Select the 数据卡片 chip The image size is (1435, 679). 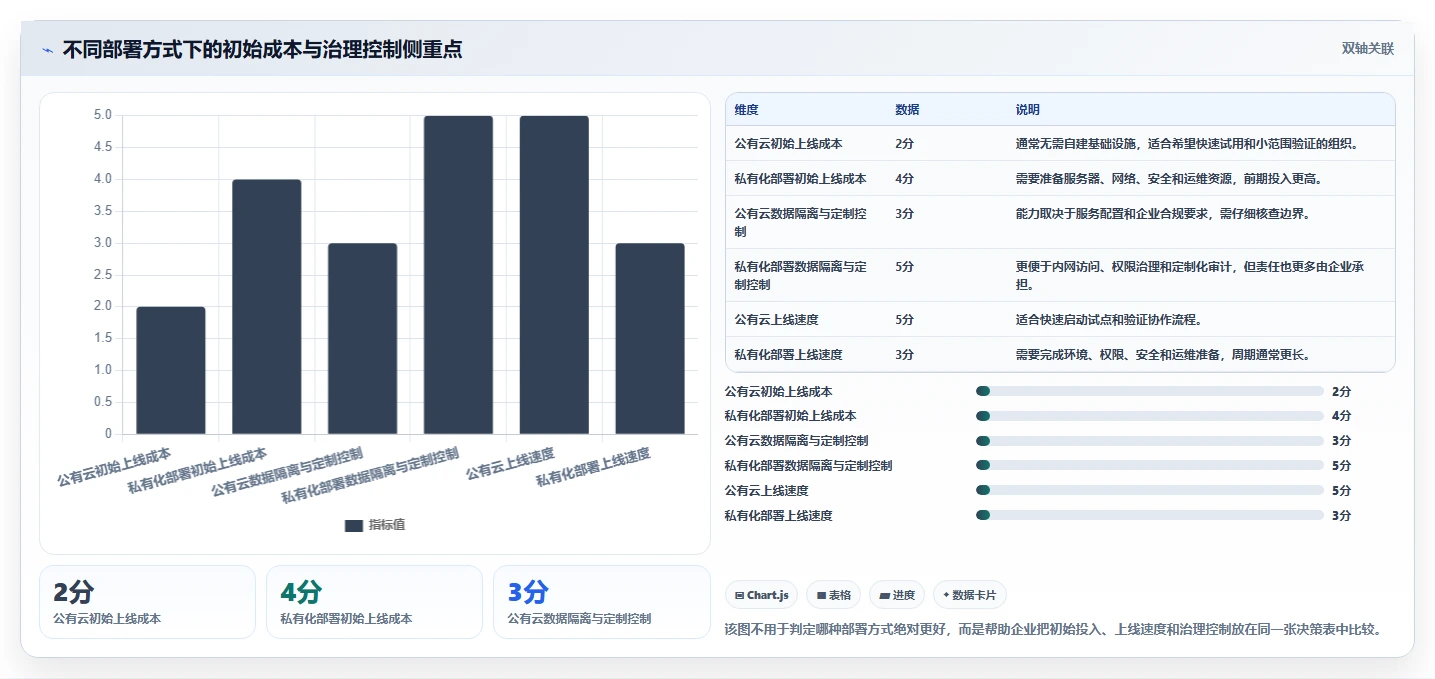[x=969, y=595]
